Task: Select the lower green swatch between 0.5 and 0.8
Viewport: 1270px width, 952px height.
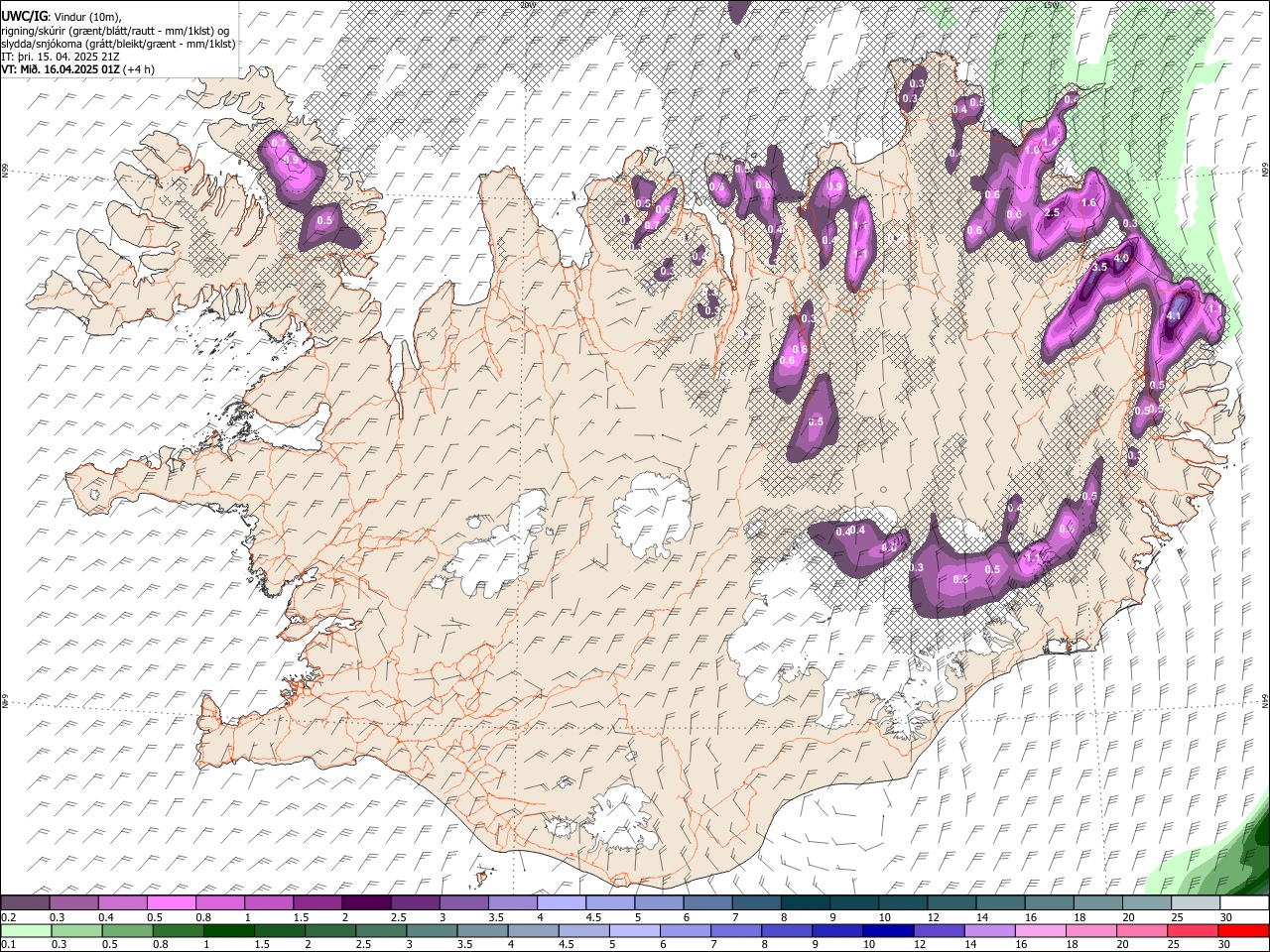Action: pos(127,930)
